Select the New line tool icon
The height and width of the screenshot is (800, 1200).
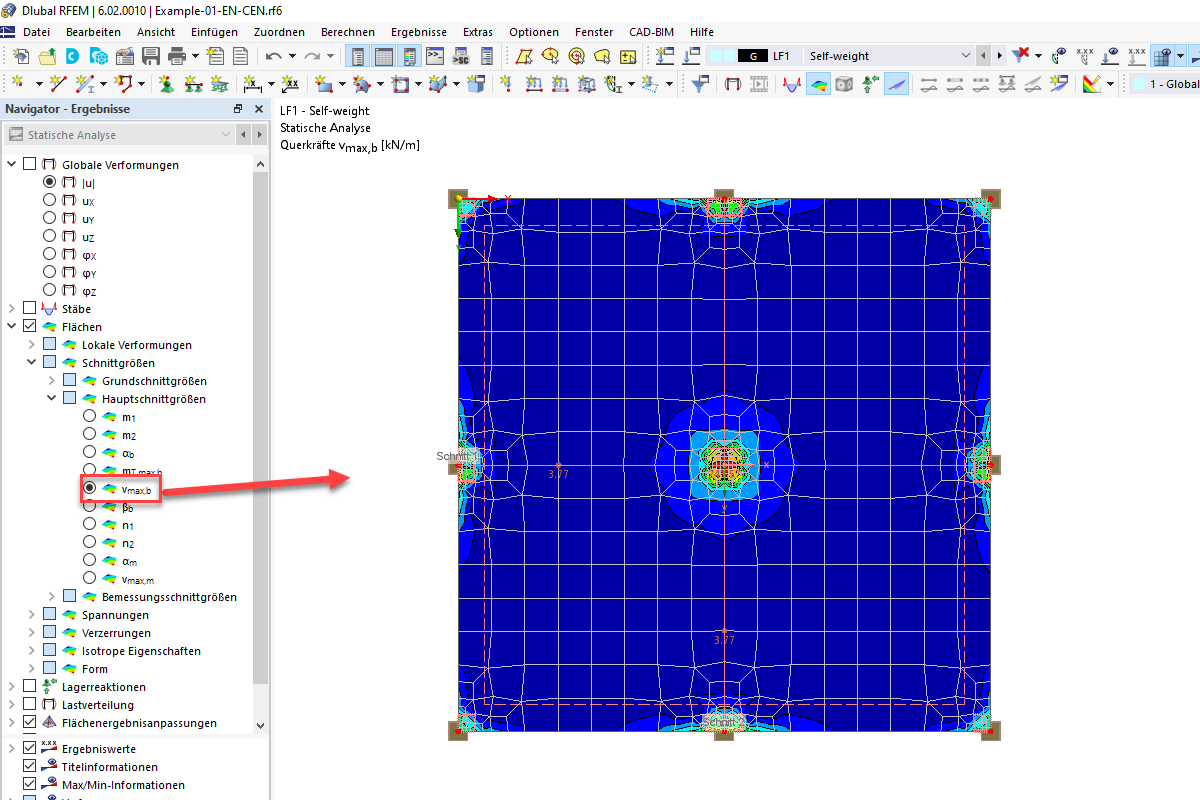pyautogui.click(x=58, y=85)
